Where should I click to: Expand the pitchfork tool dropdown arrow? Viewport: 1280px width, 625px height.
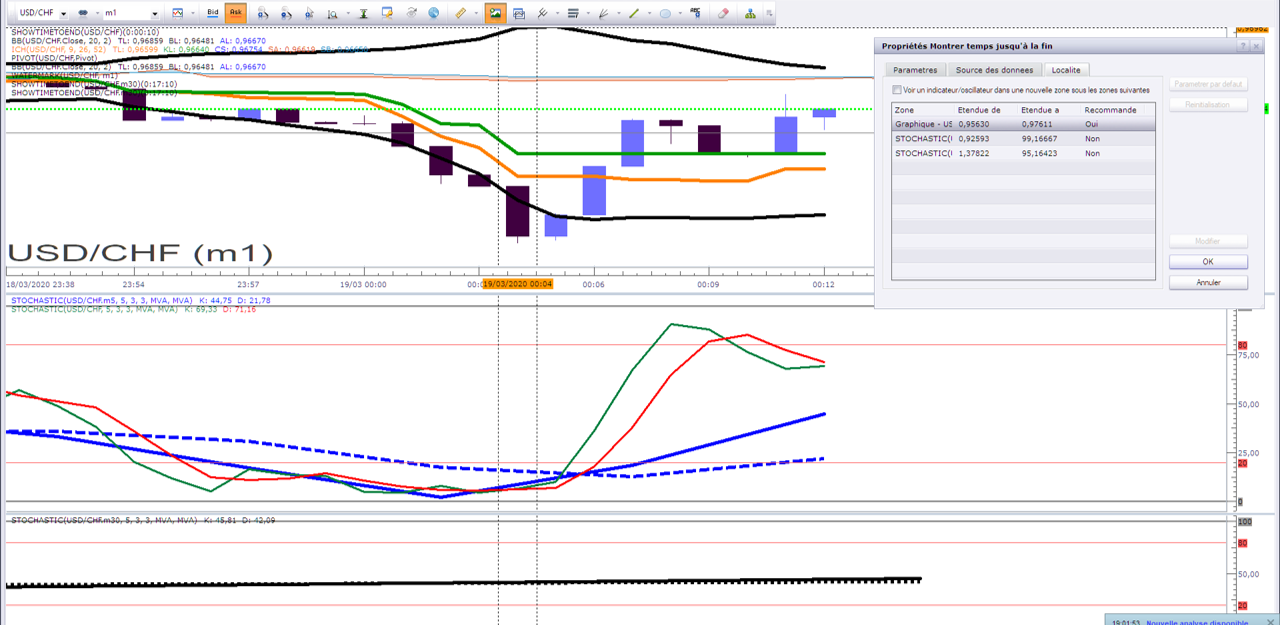click(x=558, y=13)
